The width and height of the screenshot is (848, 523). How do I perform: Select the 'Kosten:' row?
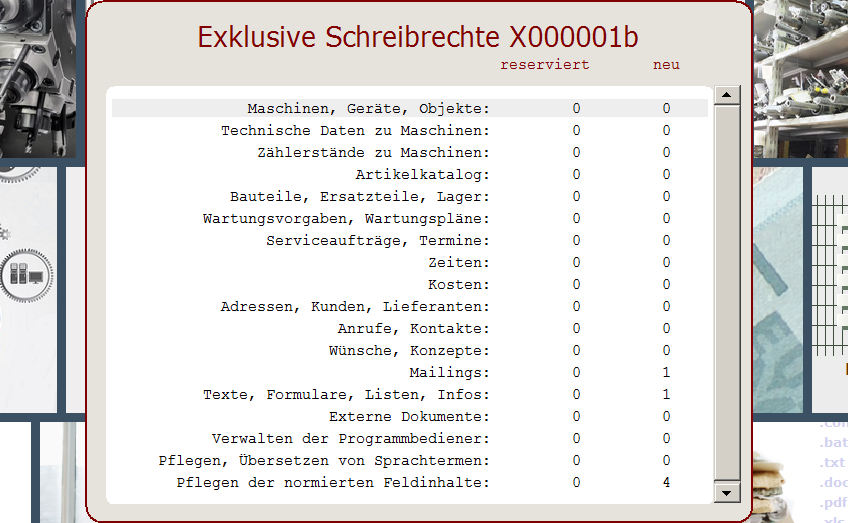click(x=409, y=284)
